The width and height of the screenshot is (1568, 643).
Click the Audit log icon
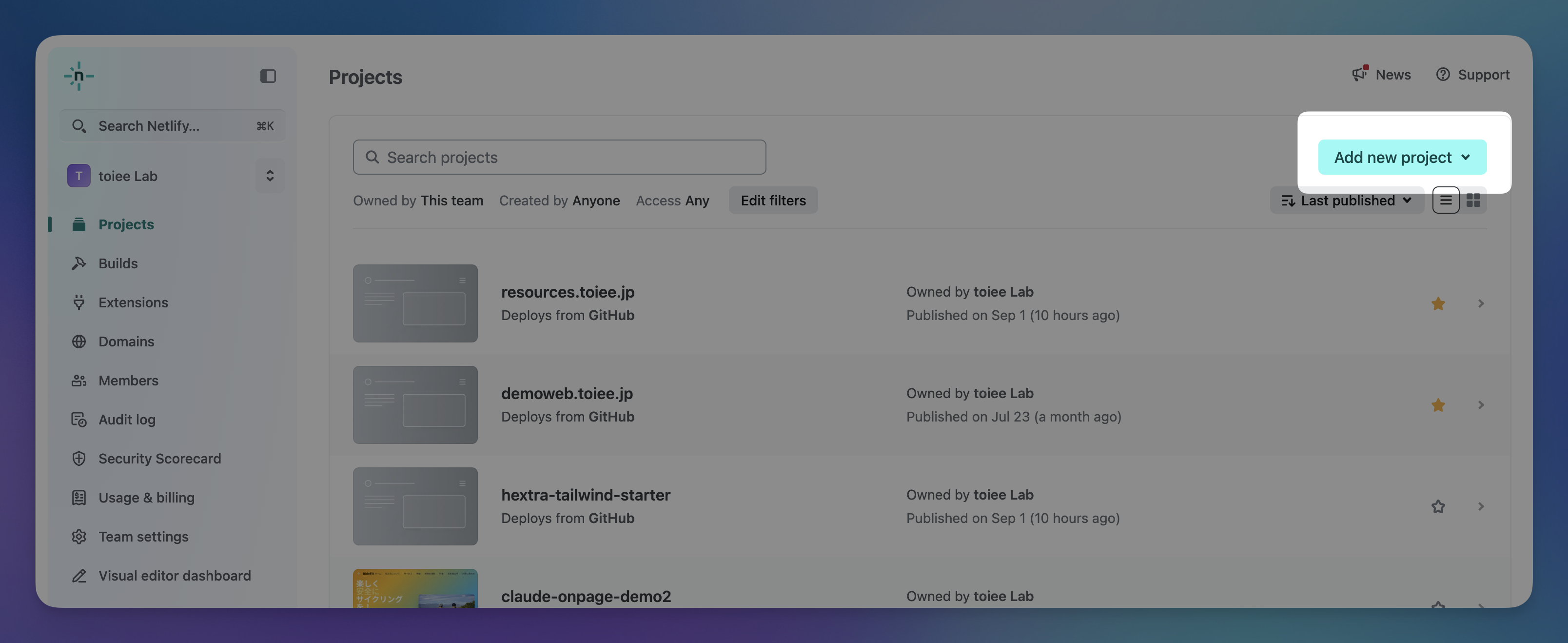point(79,419)
